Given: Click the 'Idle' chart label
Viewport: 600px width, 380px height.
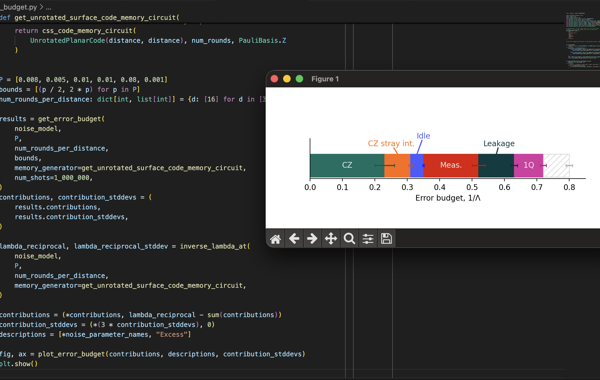Looking at the screenshot, I should (x=423, y=136).
